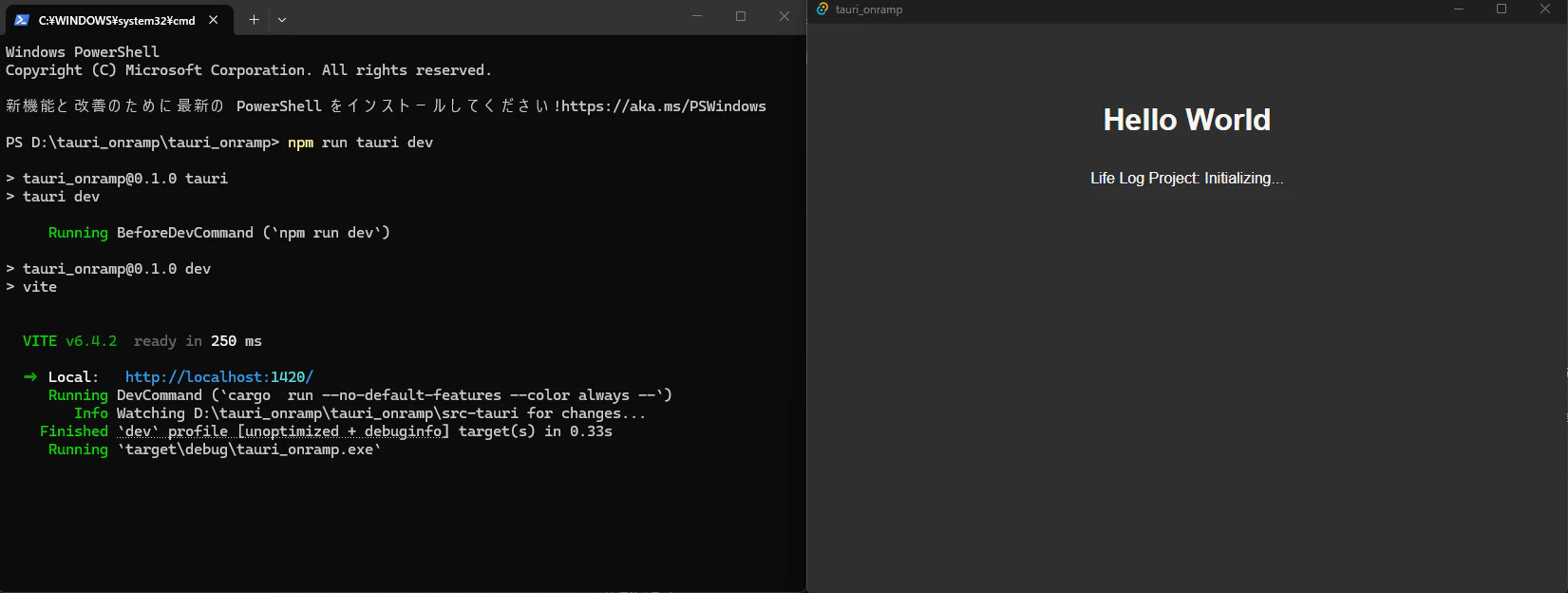Click 'Running BeforeDevCommand' line
This screenshot has height=593, width=1568.
(x=219, y=233)
